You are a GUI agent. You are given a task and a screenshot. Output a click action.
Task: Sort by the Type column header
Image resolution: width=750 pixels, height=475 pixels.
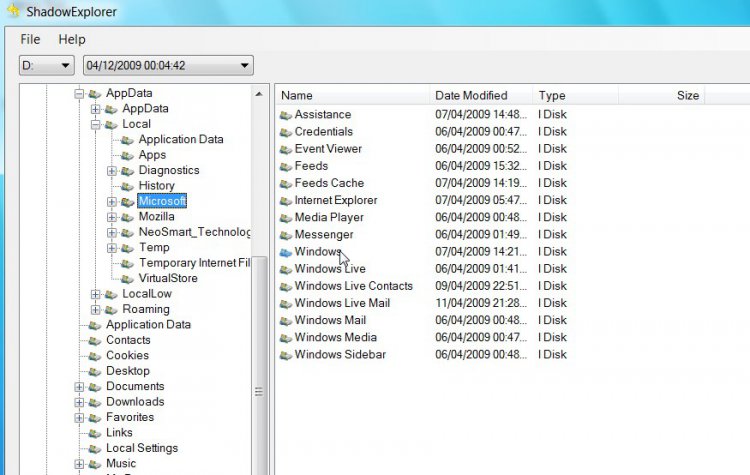575,95
